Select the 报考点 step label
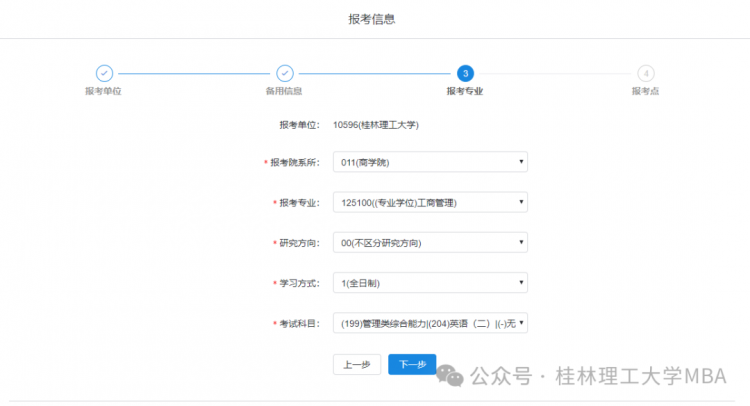The width and height of the screenshot is (750, 406). pos(645,91)
